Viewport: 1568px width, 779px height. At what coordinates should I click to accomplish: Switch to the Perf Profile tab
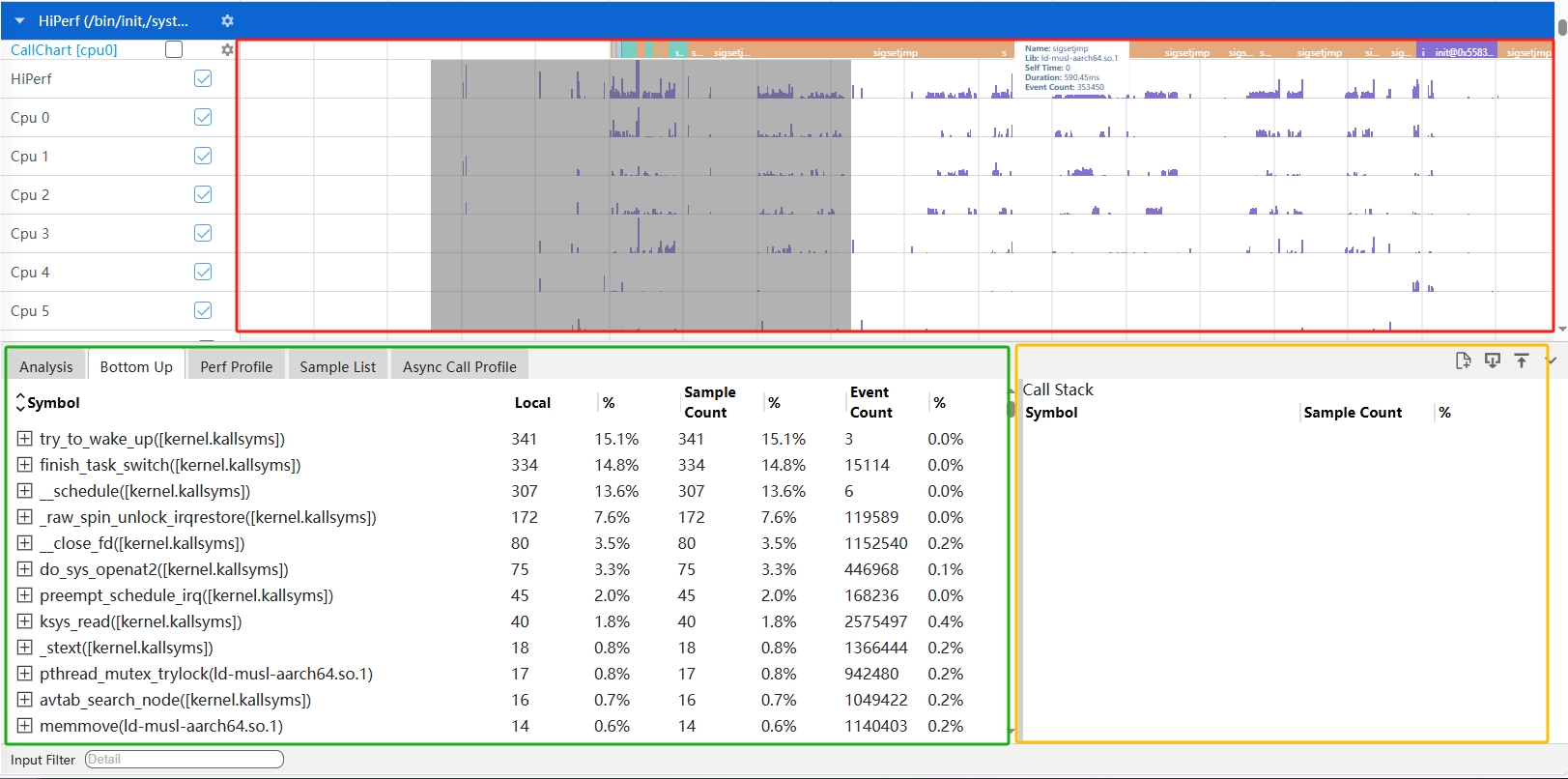(x=236, y=366)
